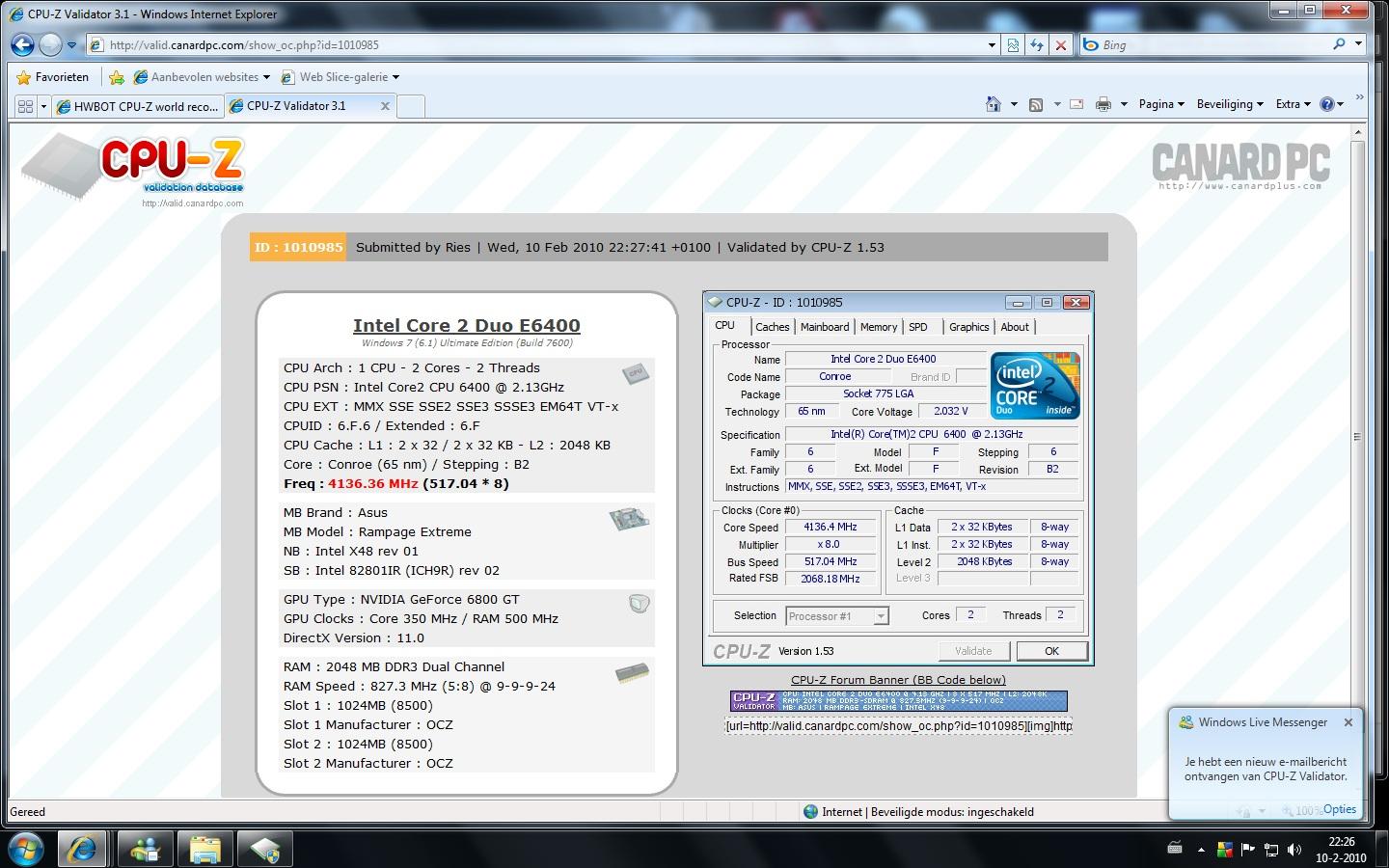Close the CPU-Z Validator 3.1 tab

click(385, 106)
